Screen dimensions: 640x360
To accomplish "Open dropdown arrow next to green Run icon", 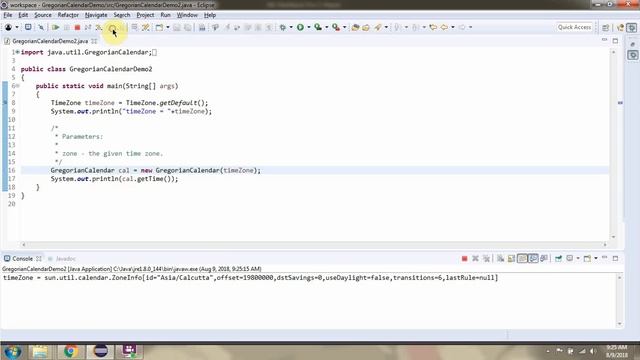I will coord(309,27).
